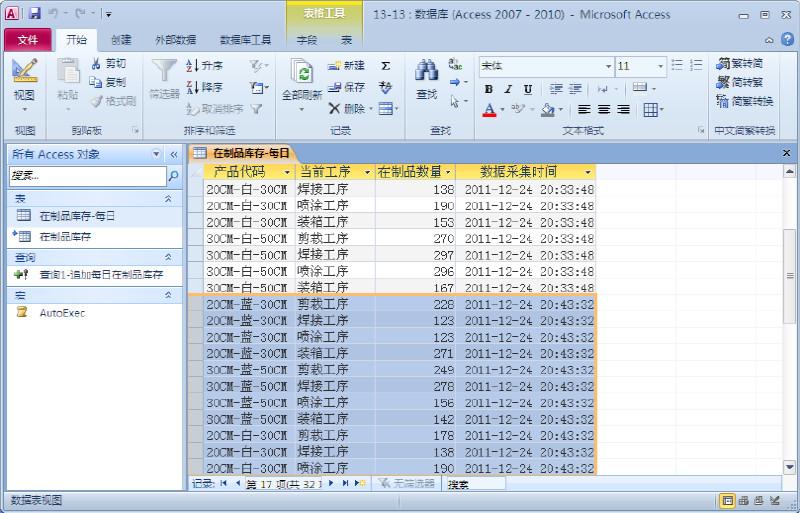Image resolution: width=800 pixels, height=513 pixels.
Task: Open 产品代码 column filter dropdown
Action: (287, 173)
